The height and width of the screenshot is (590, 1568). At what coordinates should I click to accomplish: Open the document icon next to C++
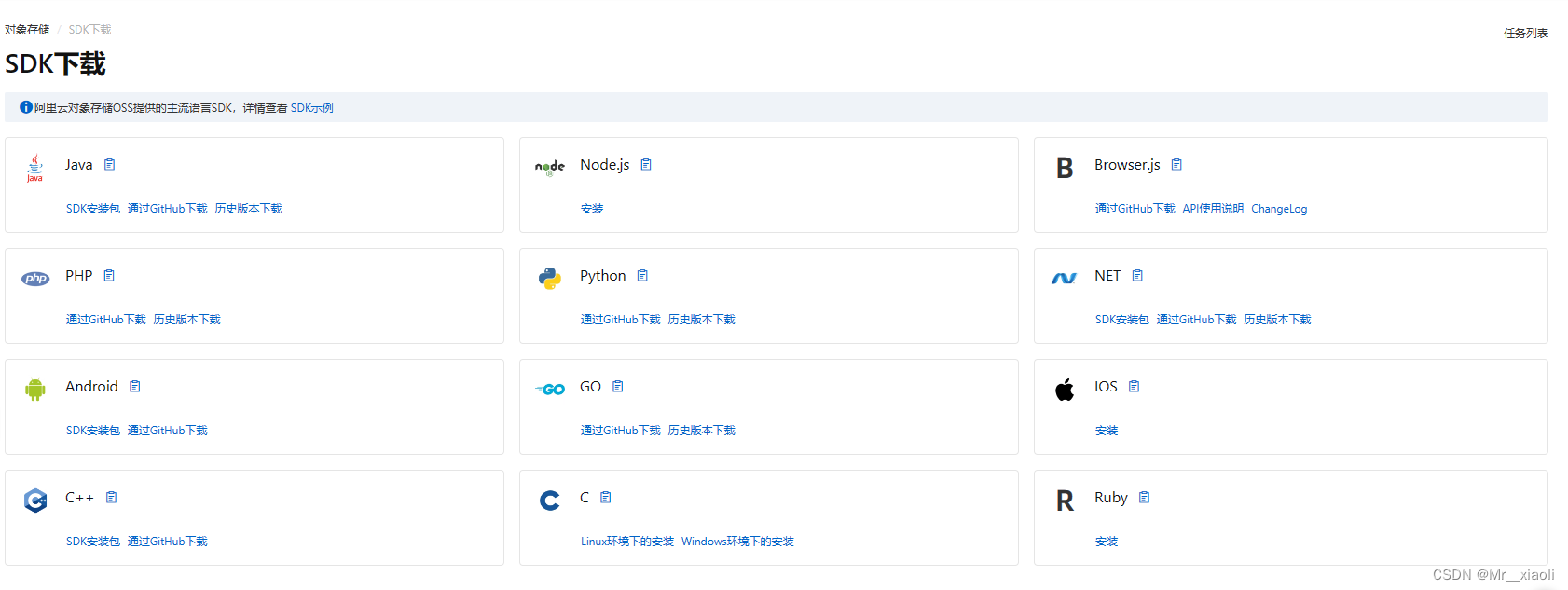click(112, 498)
